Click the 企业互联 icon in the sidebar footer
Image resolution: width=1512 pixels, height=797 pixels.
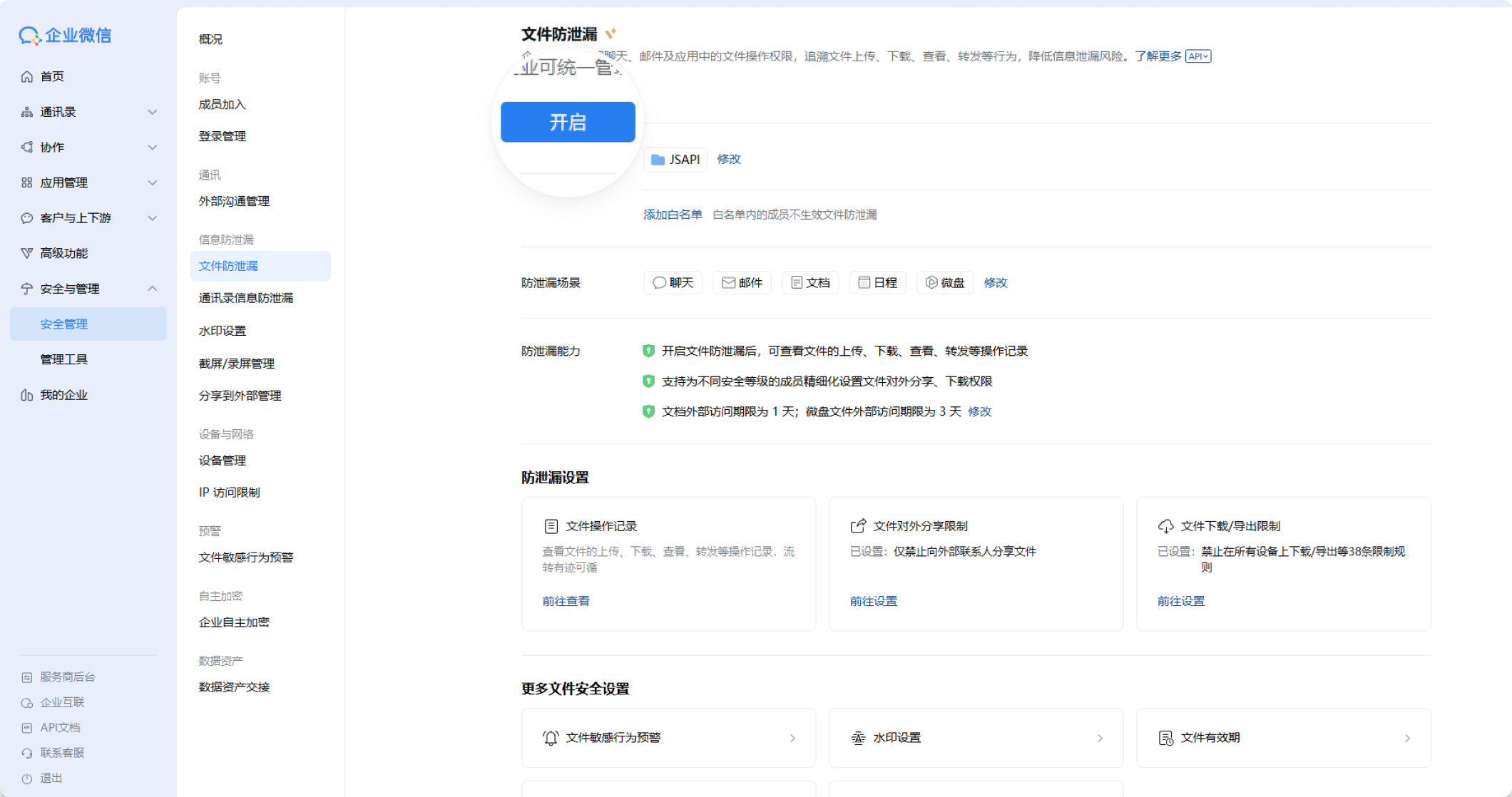point(27,703)
